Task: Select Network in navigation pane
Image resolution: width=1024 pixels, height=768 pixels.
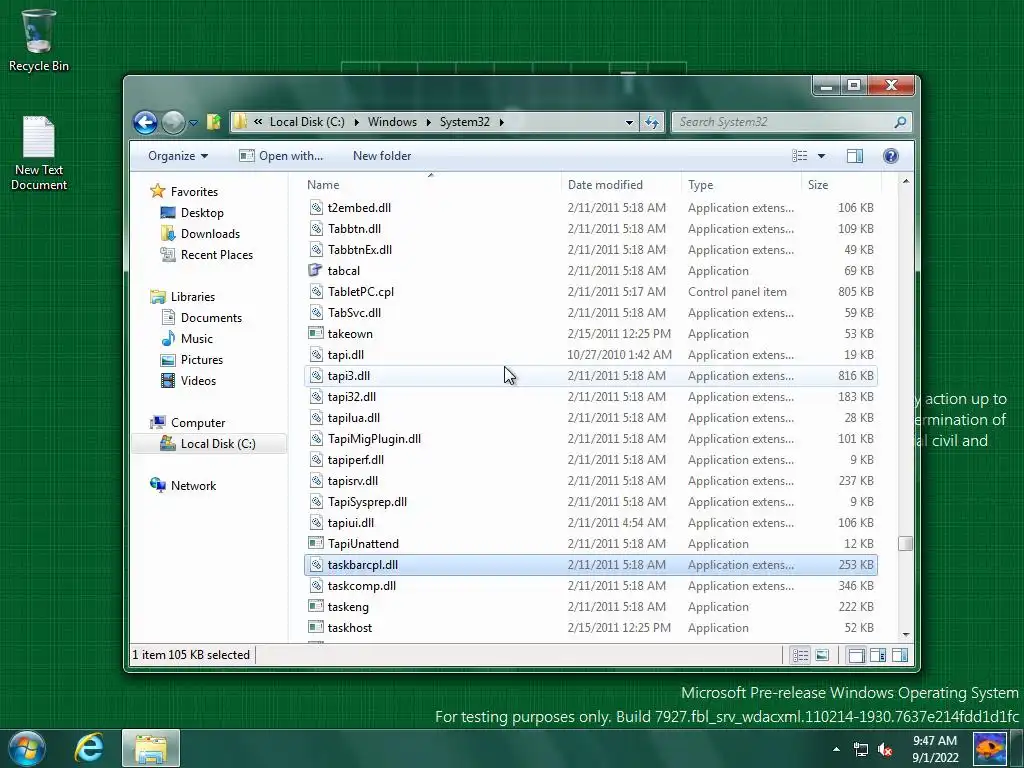Action: [x=193, y=485]
